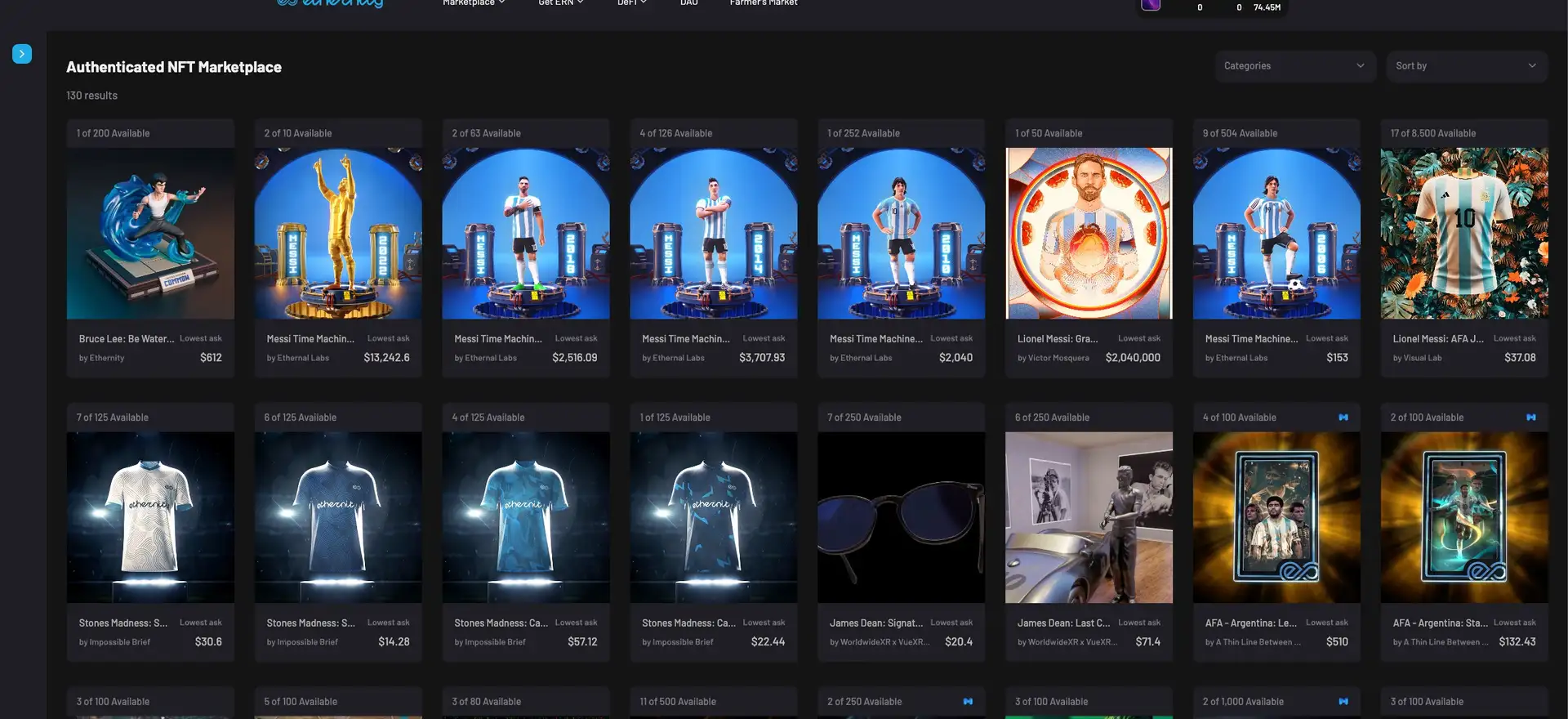This screenshot has height=719, width=1568.
Task: Click the 'by Impossible Brief' link under $57.12 listing
Action: coord(490,642)
